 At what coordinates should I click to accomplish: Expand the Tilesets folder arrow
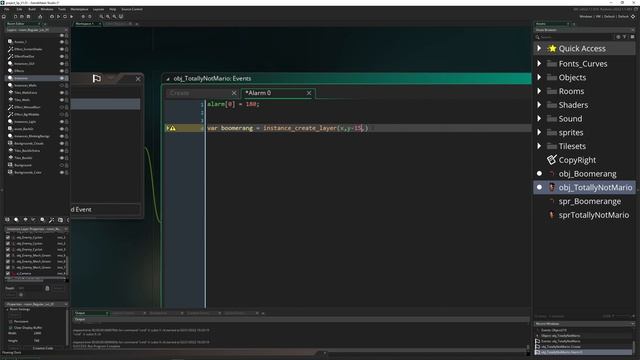pos(539,146)
